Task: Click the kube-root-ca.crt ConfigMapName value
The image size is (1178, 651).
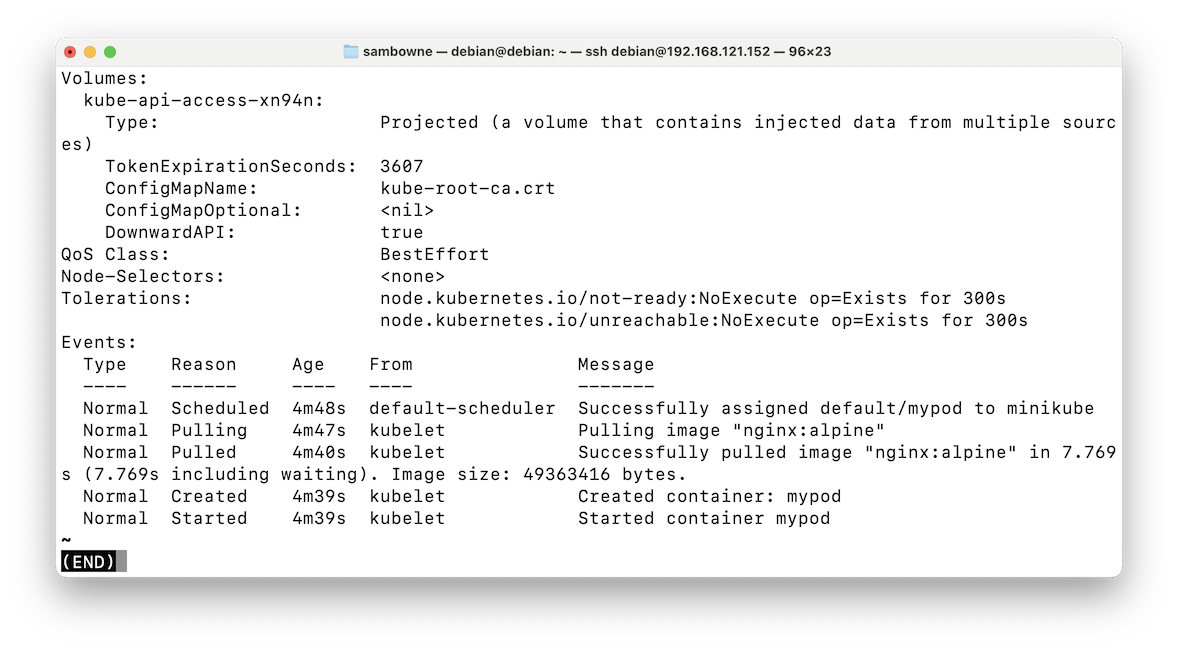Action: pyautogui.click(x=467, y=188)
